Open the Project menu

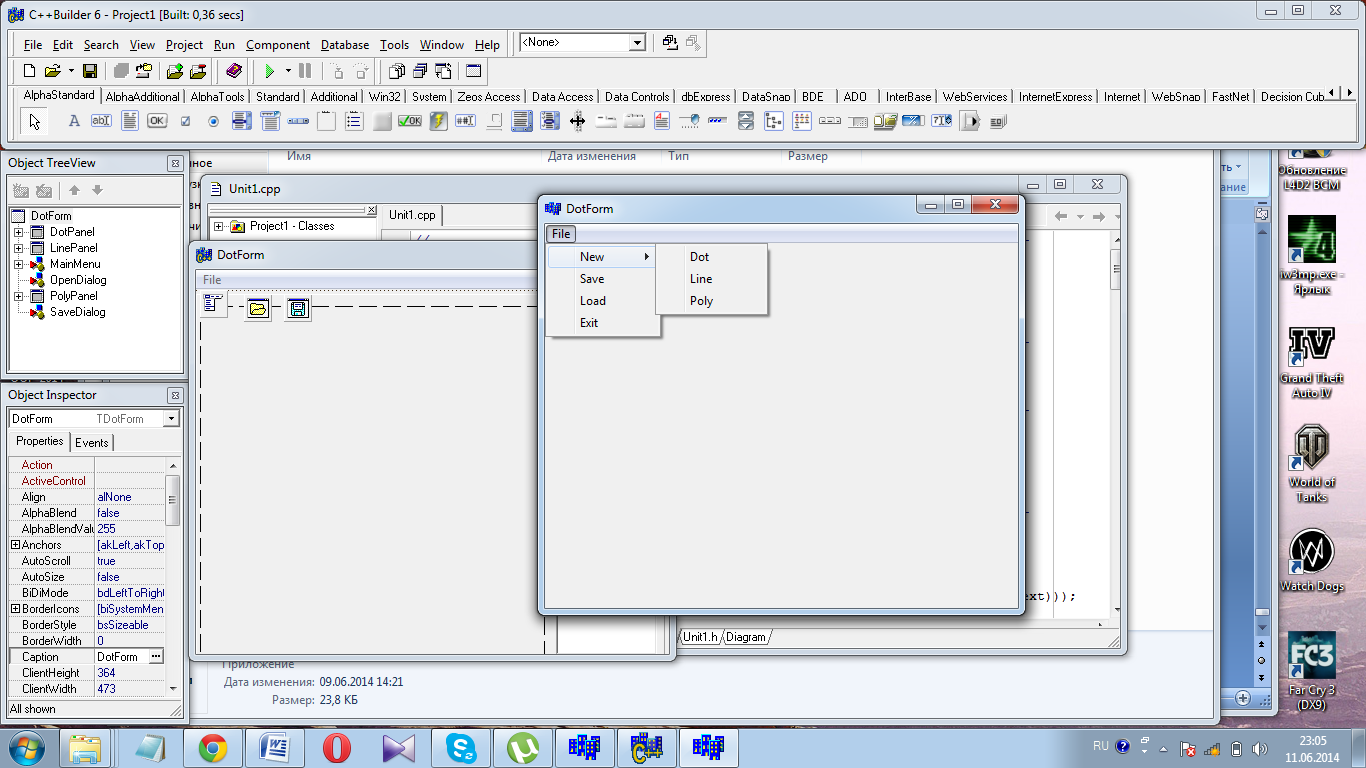184,45
